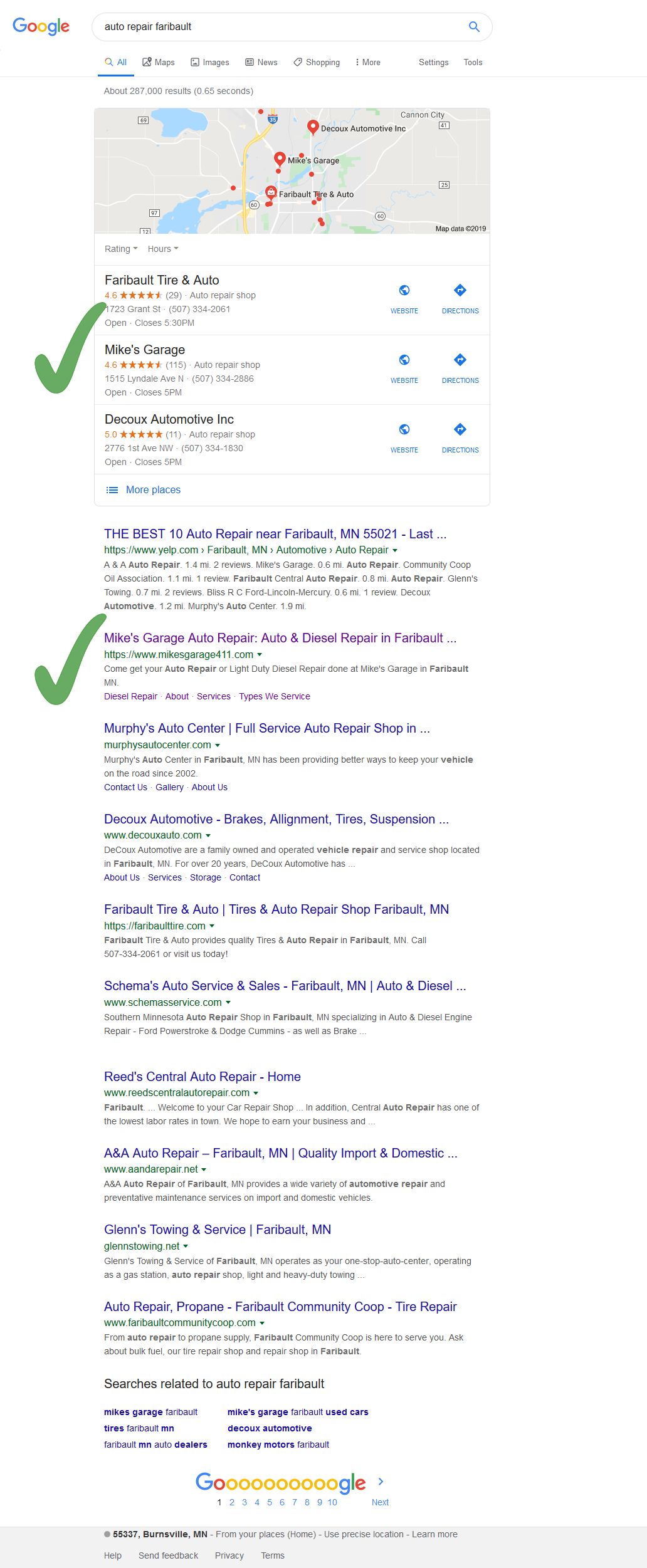The image size is (647, 1568).
Task: Click the map preview of Faribault
Action: [292, 171]
